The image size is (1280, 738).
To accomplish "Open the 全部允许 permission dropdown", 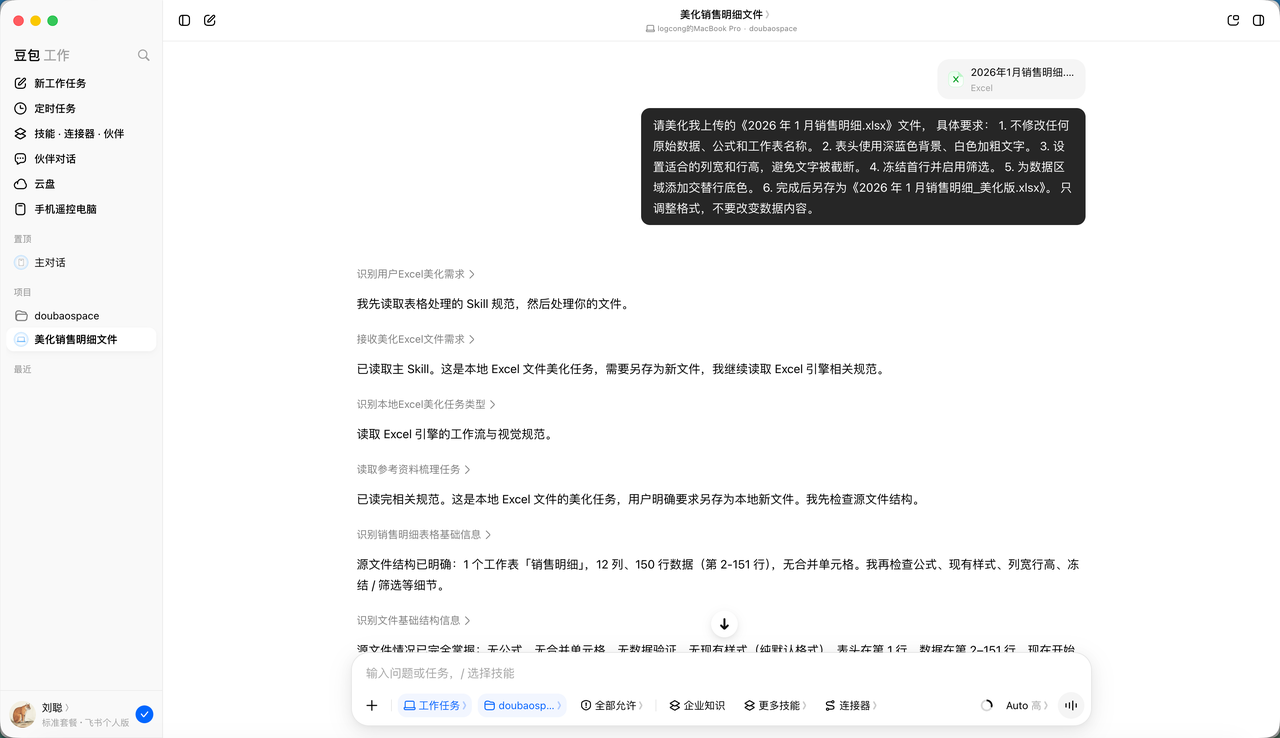I will click(x=612, y=705).
